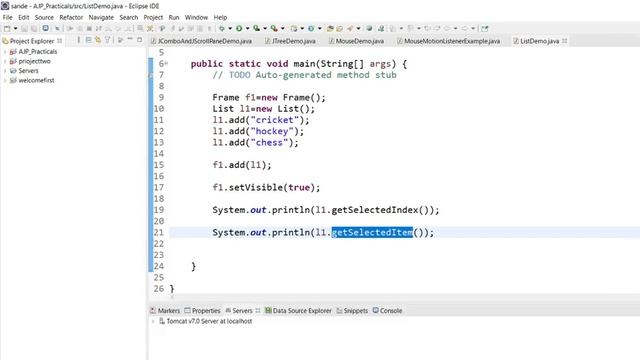Maximize the Project Explorer panel
This screenshot has height=360, width=640.
[x=140, y=40]
